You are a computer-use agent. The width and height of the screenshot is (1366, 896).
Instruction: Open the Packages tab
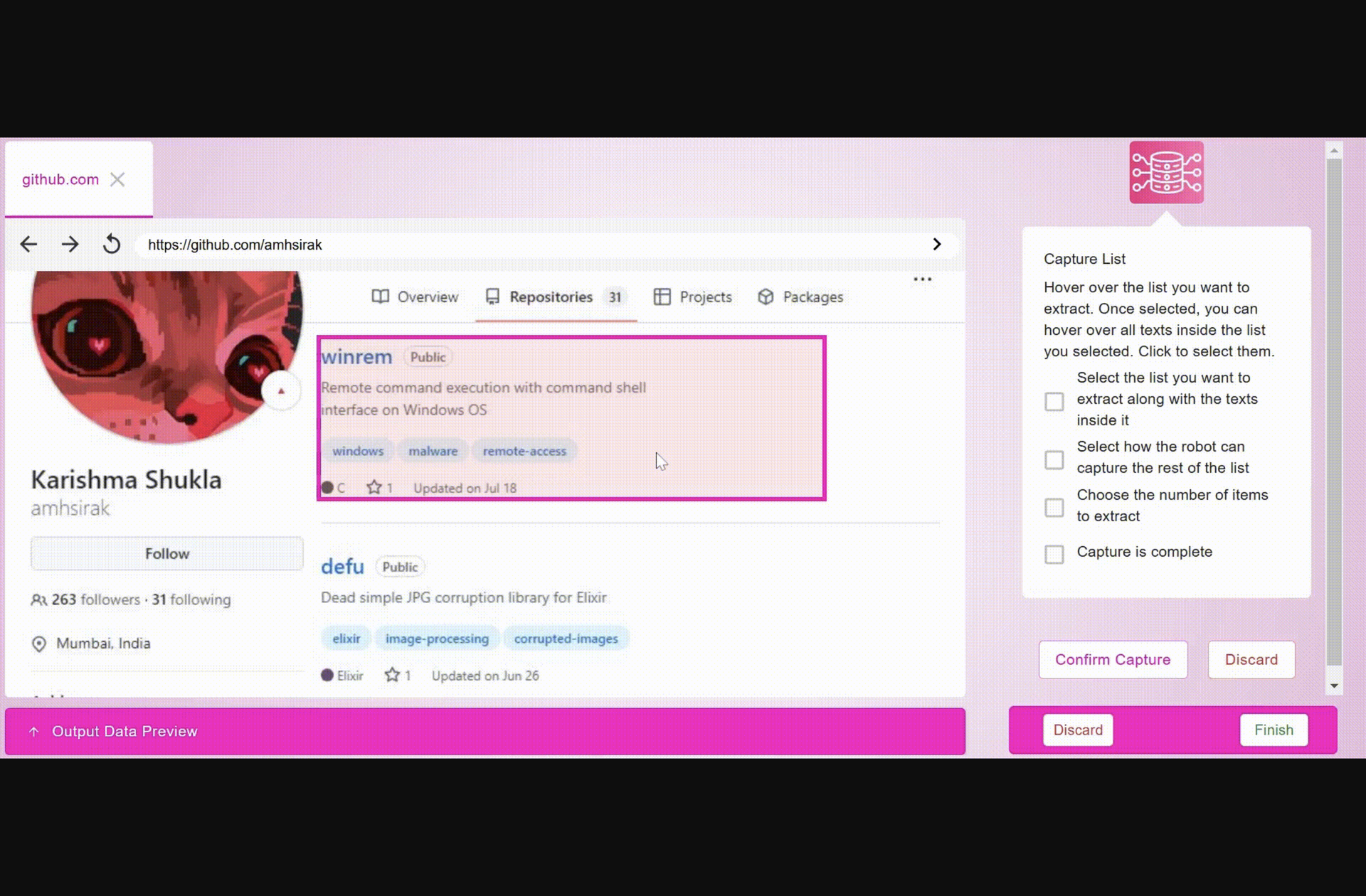[800, 297]
